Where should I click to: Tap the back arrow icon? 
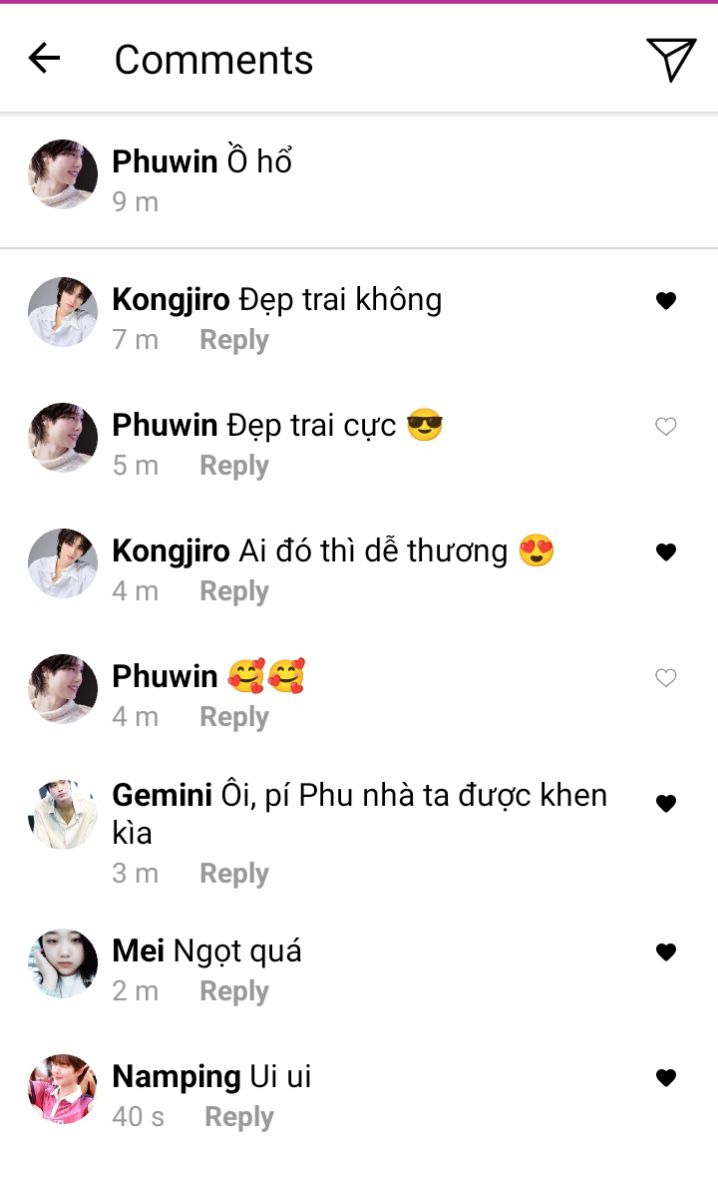[44, 58]
